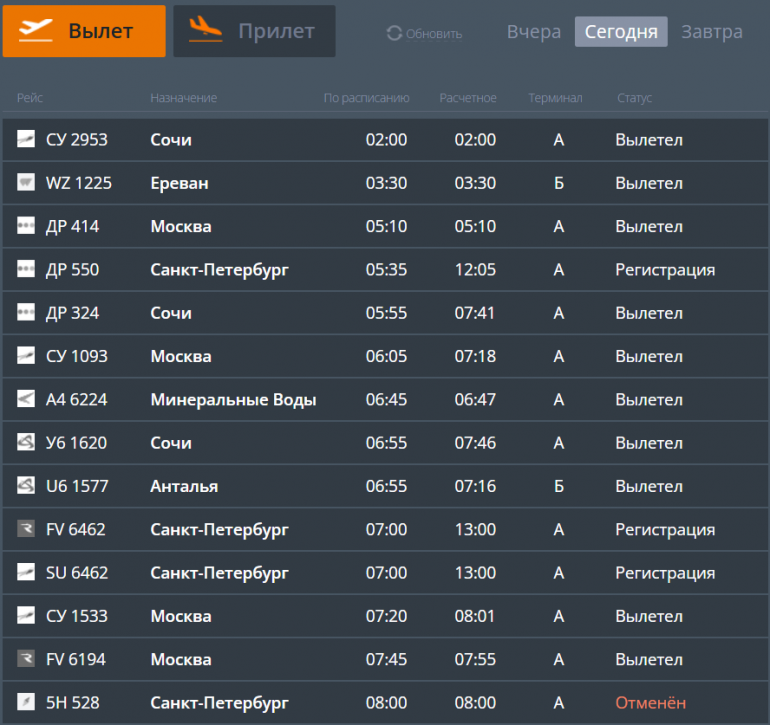Click the airline icon next to ДР 550
The image size is (770, 725).
click(26, 269)
